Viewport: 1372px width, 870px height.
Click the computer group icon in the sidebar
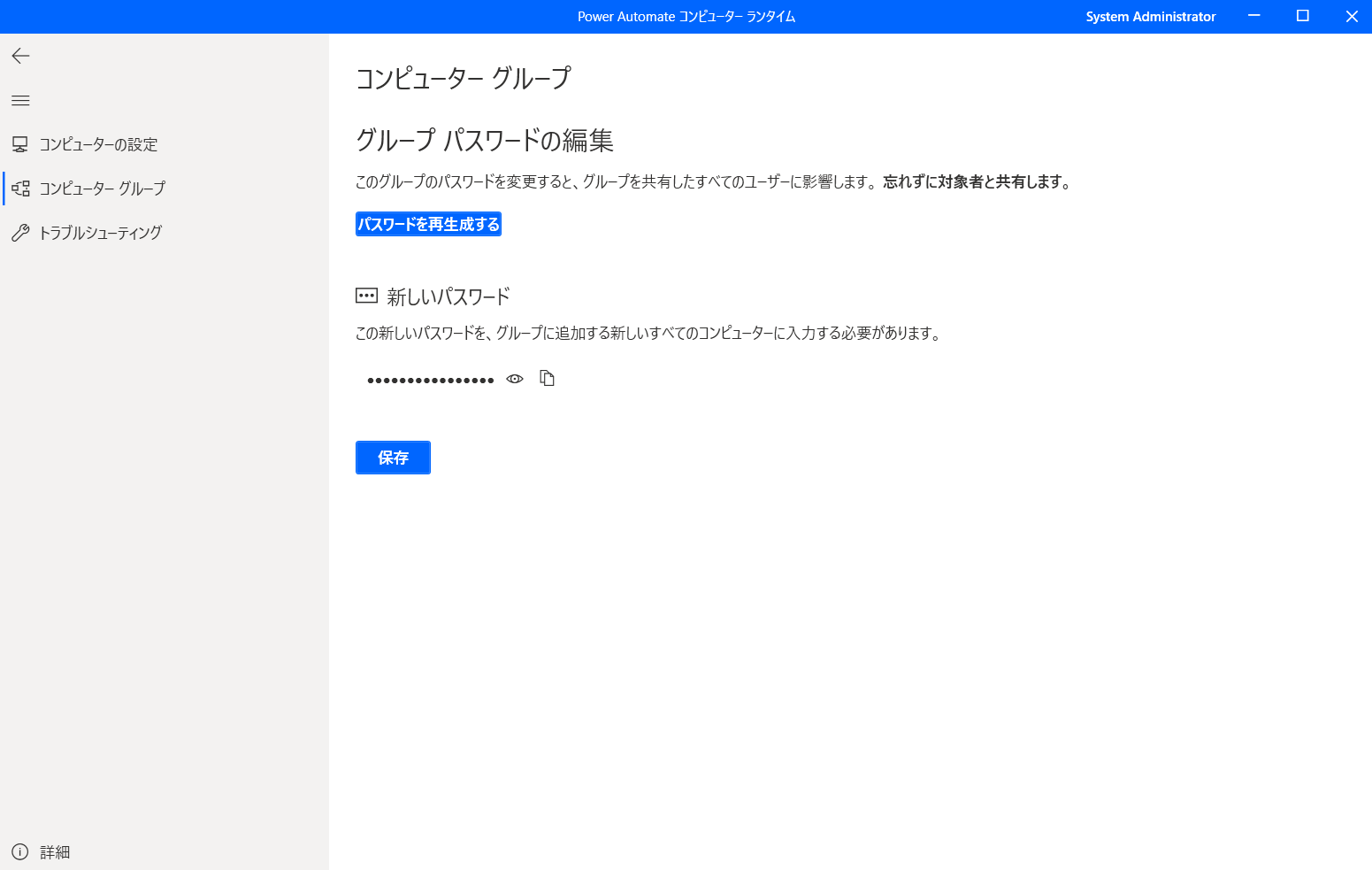point(20,188)
